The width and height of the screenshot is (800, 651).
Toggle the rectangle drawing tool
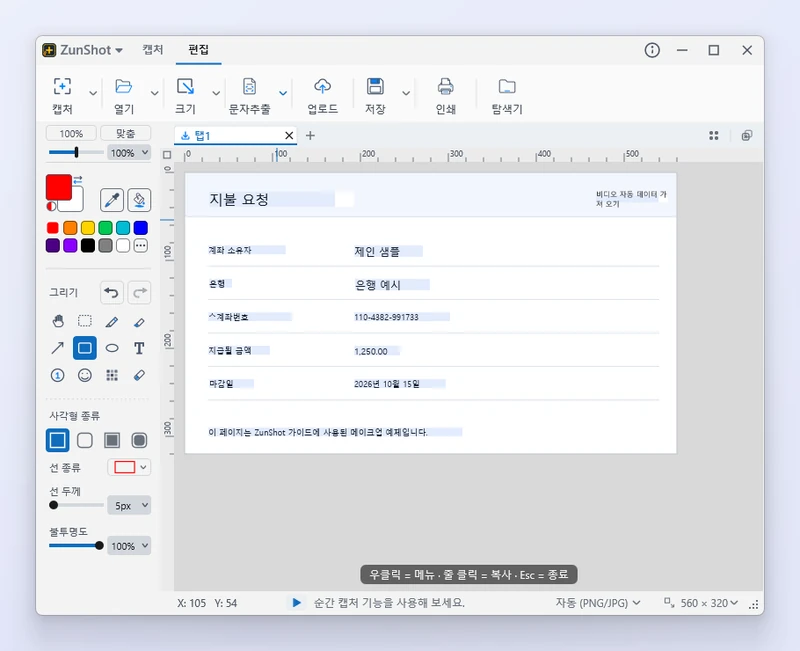85,348
